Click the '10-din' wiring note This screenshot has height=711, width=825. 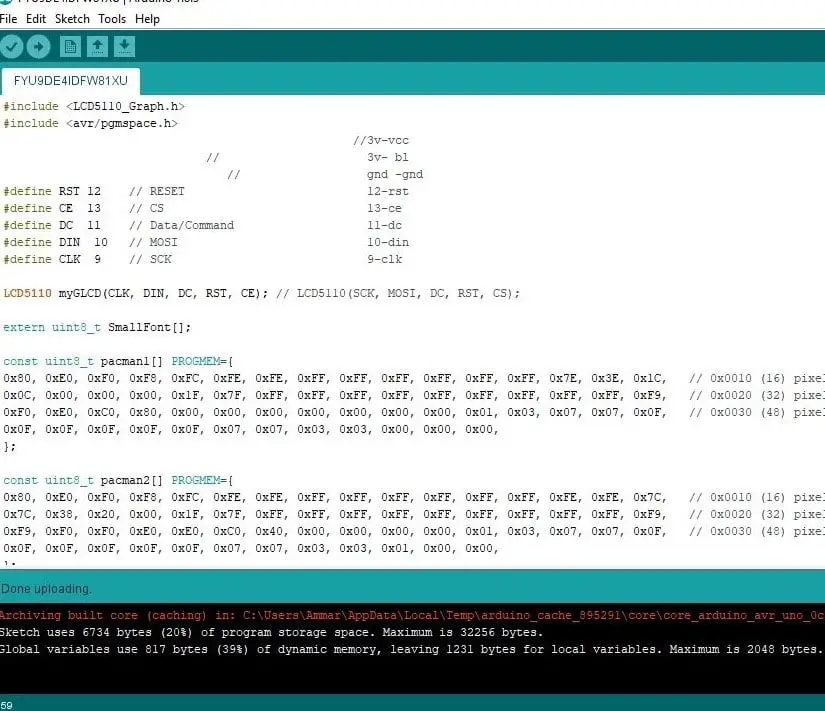tap(388, 242)
